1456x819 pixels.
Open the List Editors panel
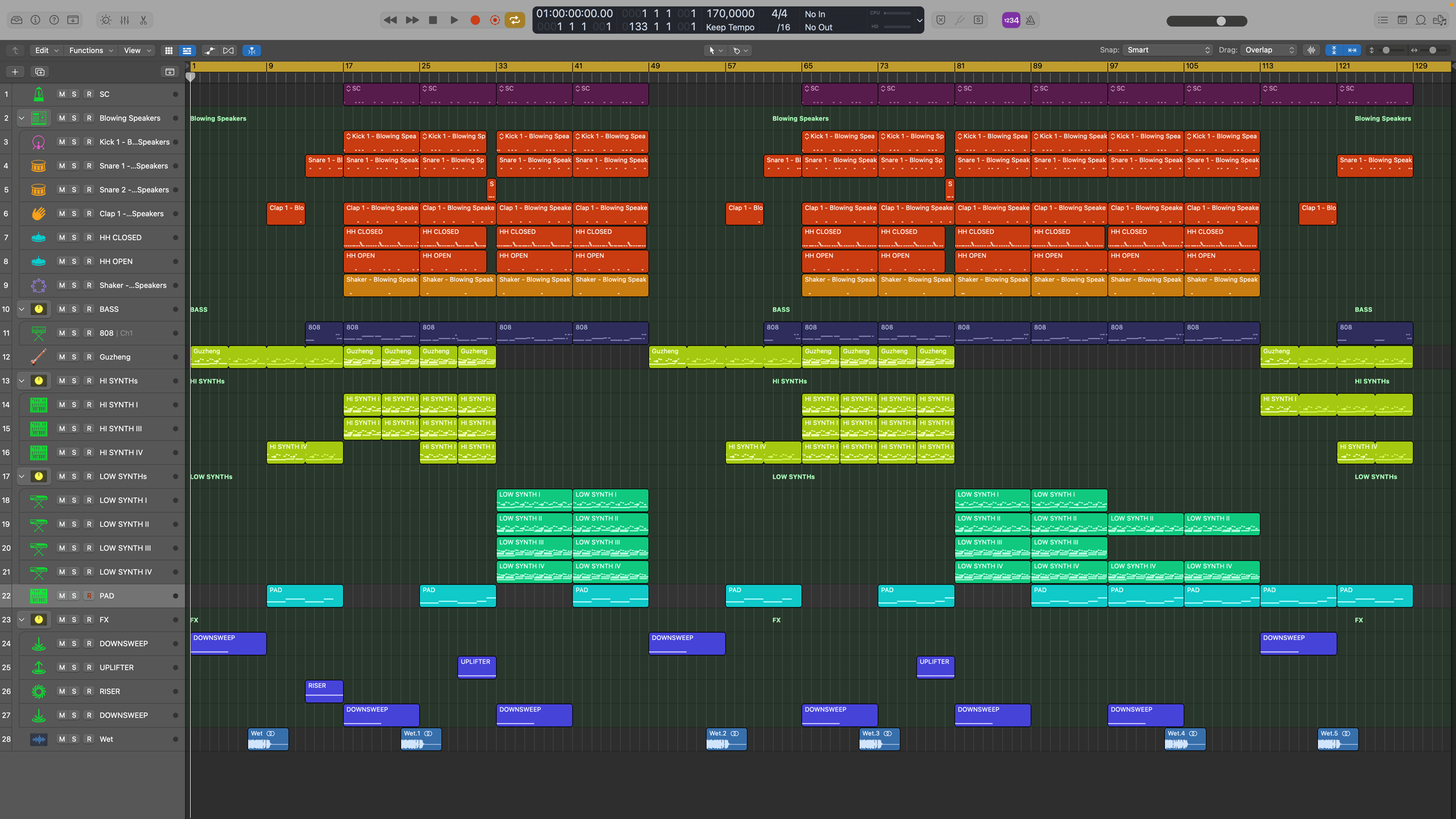point(1383,20)
